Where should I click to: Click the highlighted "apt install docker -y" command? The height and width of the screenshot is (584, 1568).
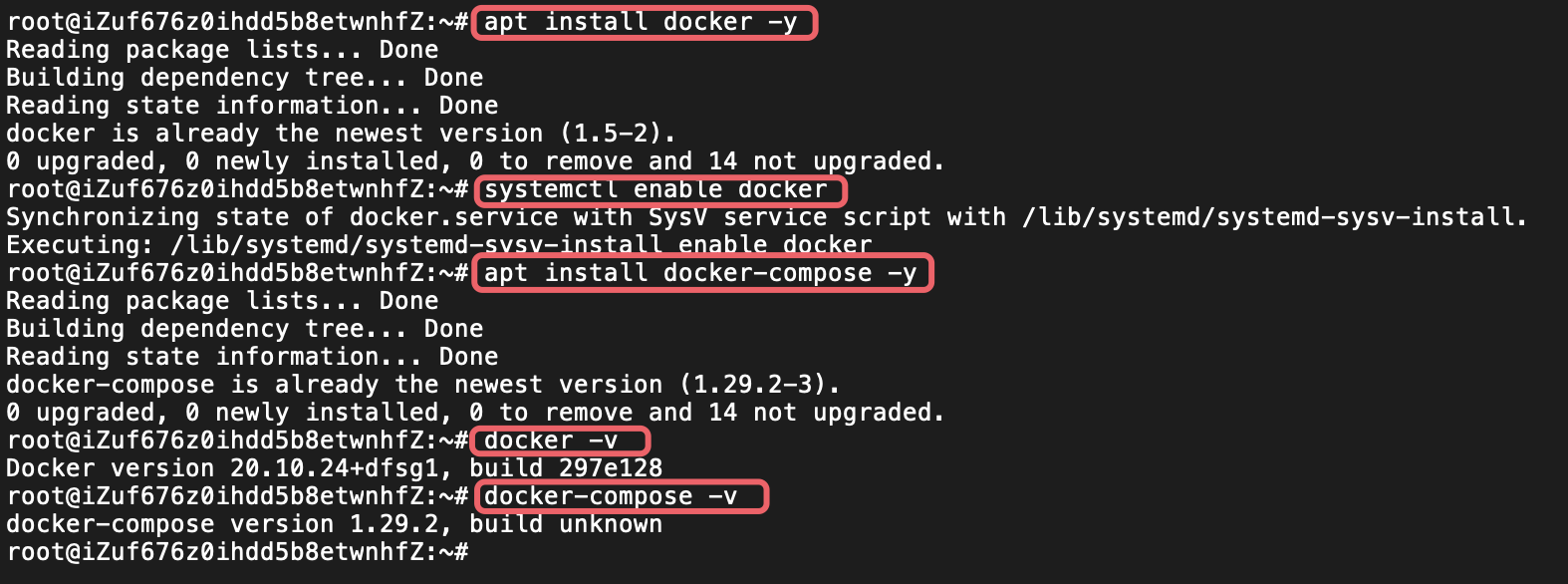642,22
